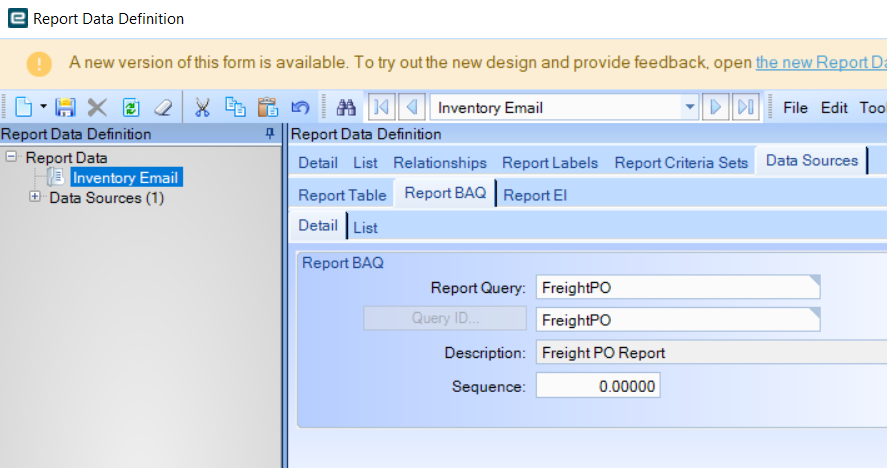
Task: Collapse the Report Data tree node
Action: click(x=11, y=157)
